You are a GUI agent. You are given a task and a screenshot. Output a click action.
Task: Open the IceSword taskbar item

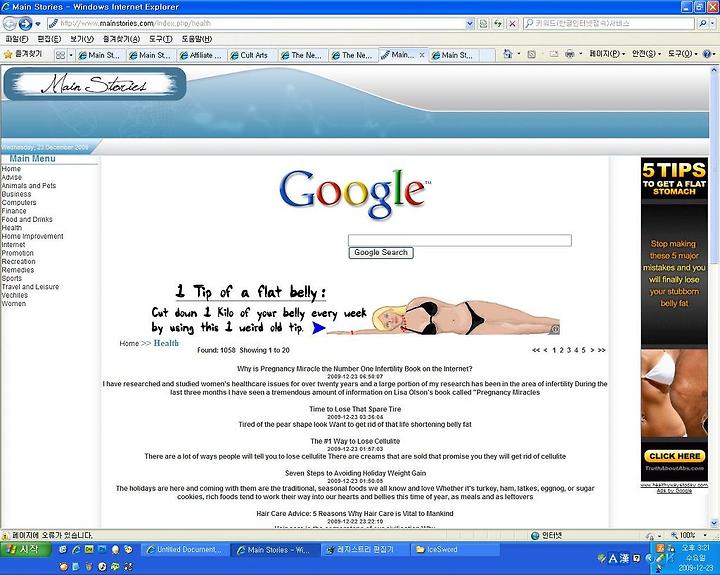(x=455, y=550)
